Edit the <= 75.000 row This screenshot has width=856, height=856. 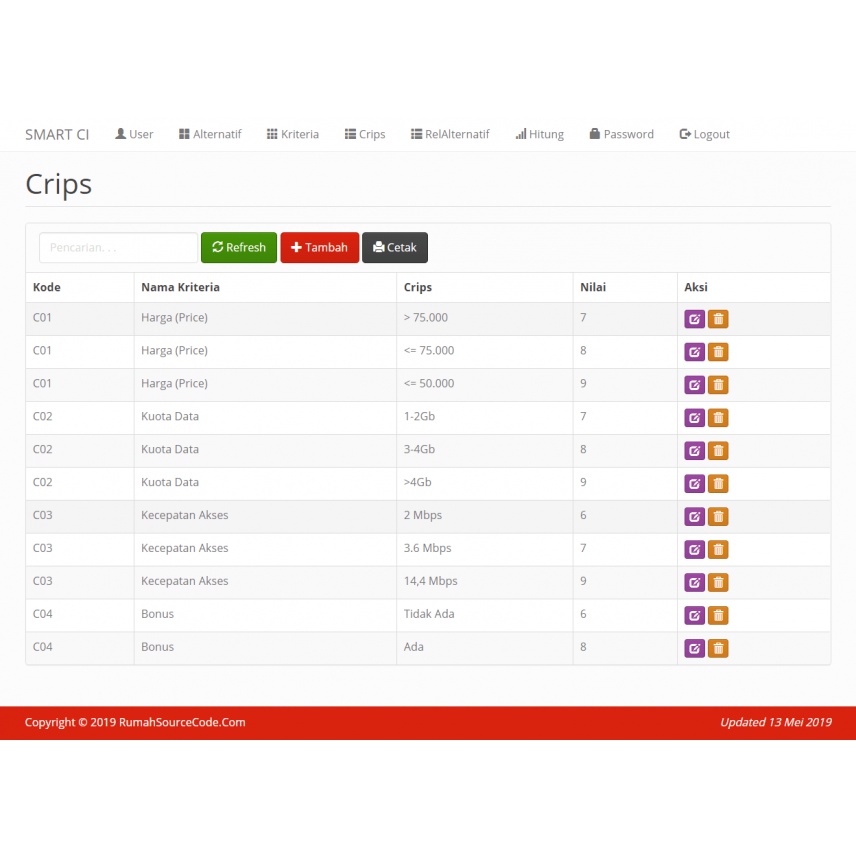(x=694, y=352)
